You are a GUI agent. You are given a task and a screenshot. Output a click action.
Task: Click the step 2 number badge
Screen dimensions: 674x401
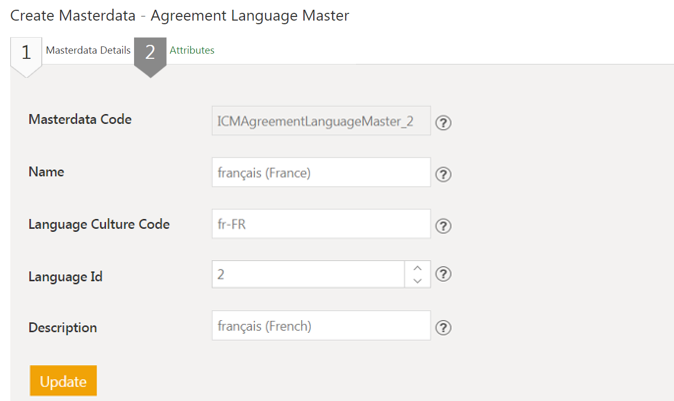pos(150,54)
